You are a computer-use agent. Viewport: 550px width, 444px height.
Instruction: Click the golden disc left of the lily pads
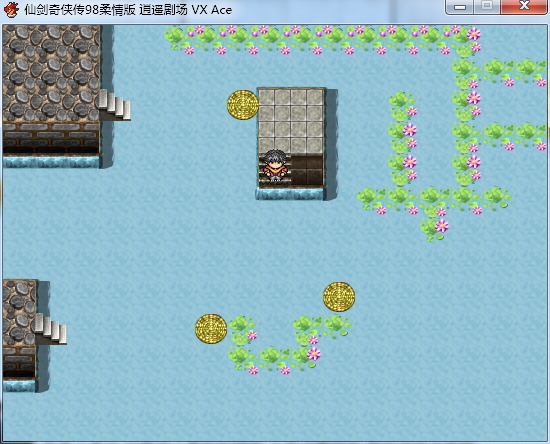click(211, 329)
